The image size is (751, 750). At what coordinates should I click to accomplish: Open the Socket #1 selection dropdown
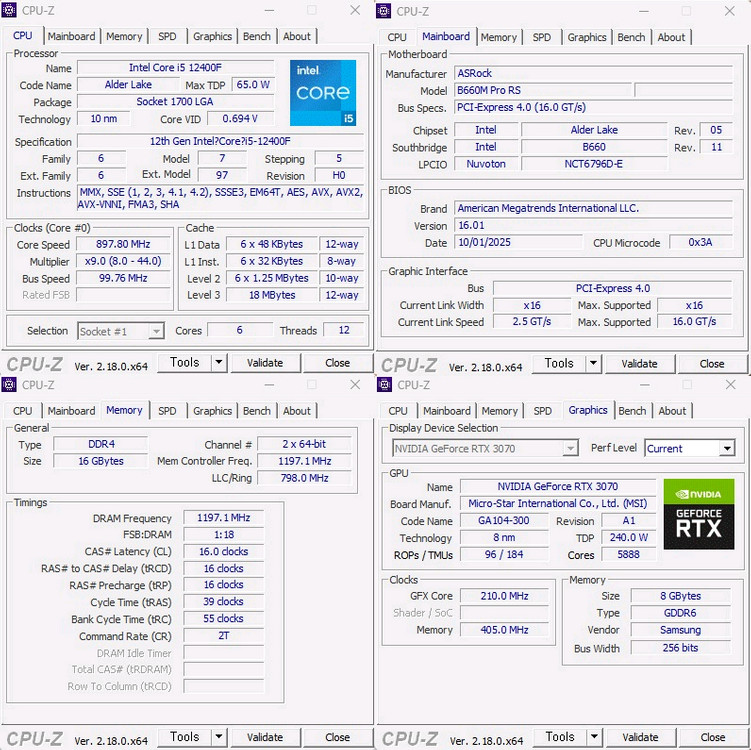pos(155,331)
